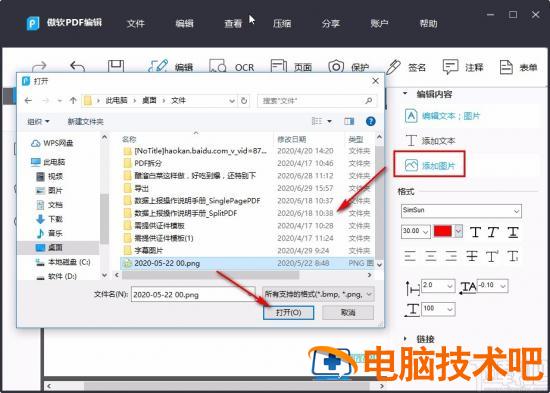Select 下载 in navigation pane

coord(49,219)
